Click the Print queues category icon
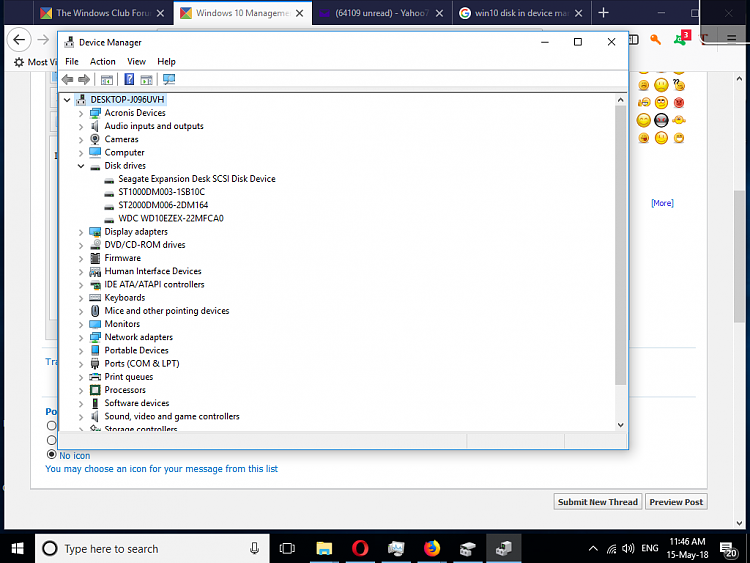The height and width of the screenshot is (563, 750). click(x=95, y=377)
